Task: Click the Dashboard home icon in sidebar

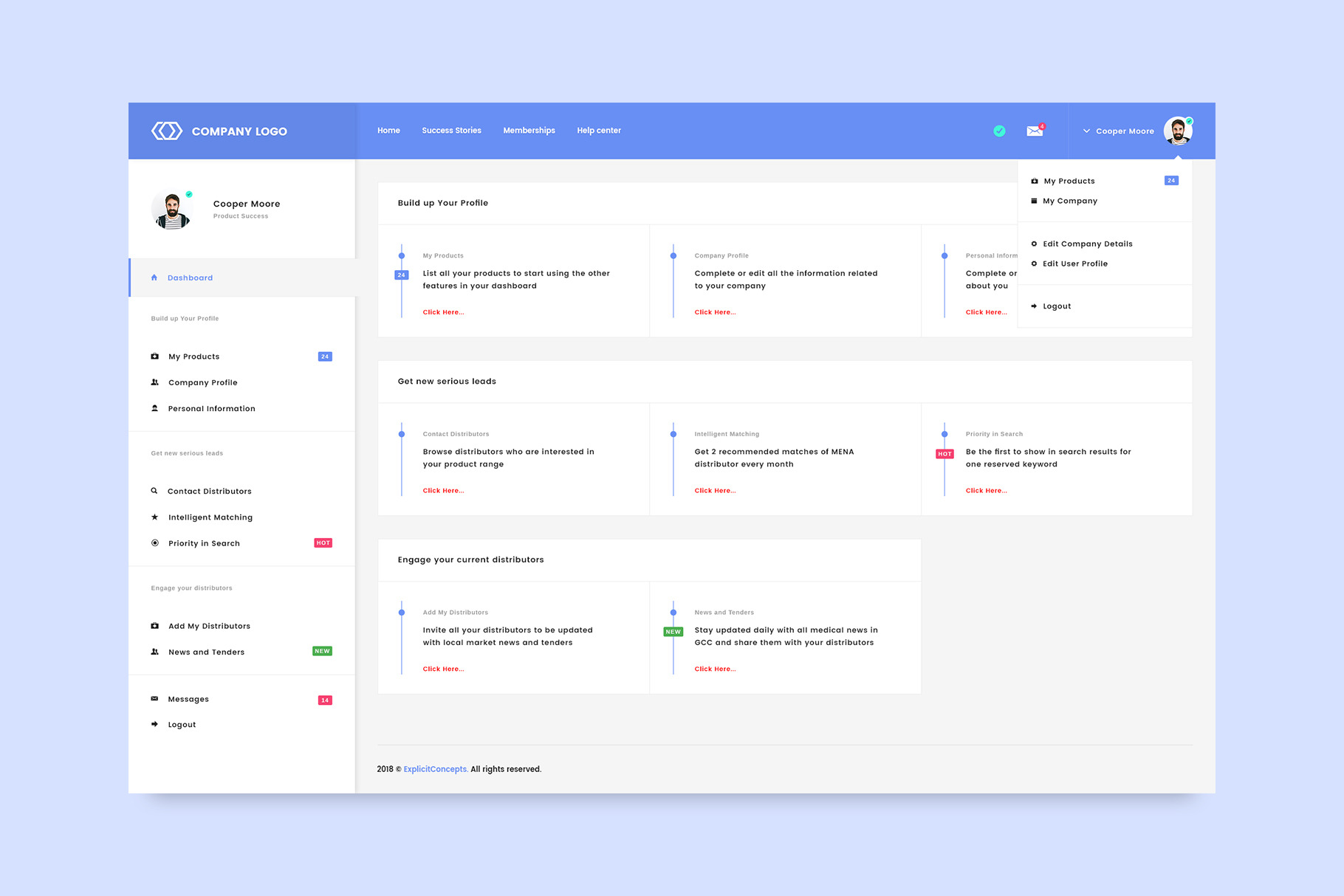Action: click(x=154, y=278)
